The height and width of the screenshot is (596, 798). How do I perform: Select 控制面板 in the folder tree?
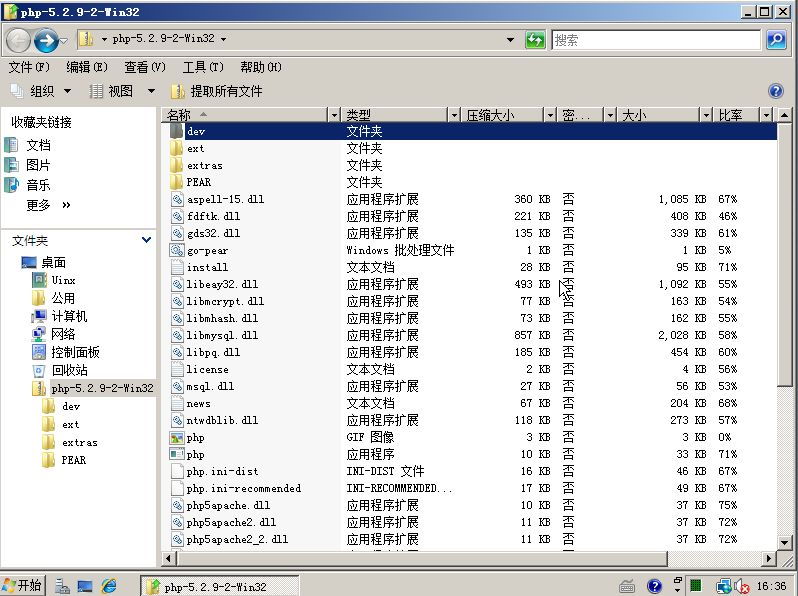click(75, 352)
